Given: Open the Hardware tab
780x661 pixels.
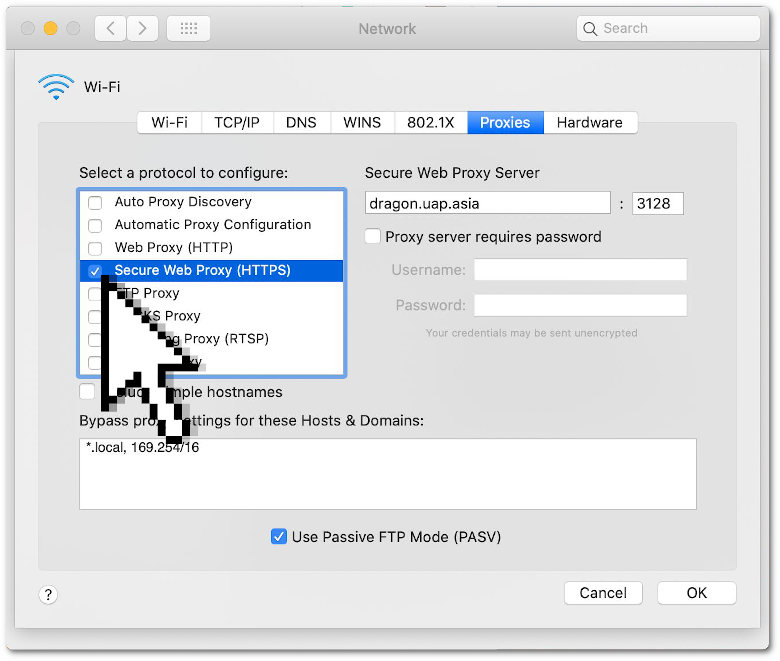Looking at the screenshot, I should [x=590, y=122].
